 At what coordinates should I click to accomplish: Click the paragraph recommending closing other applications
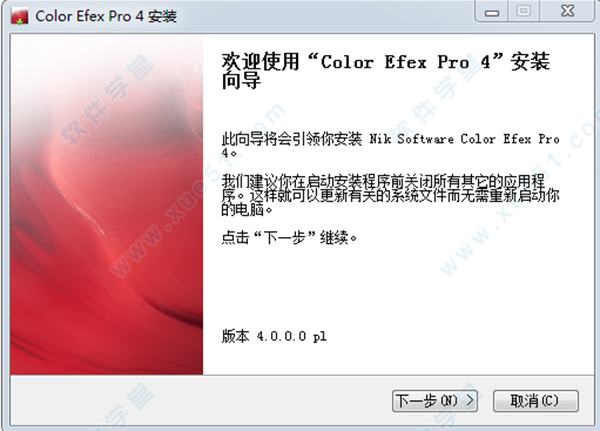pyautogui.click(x=390, y=195)
